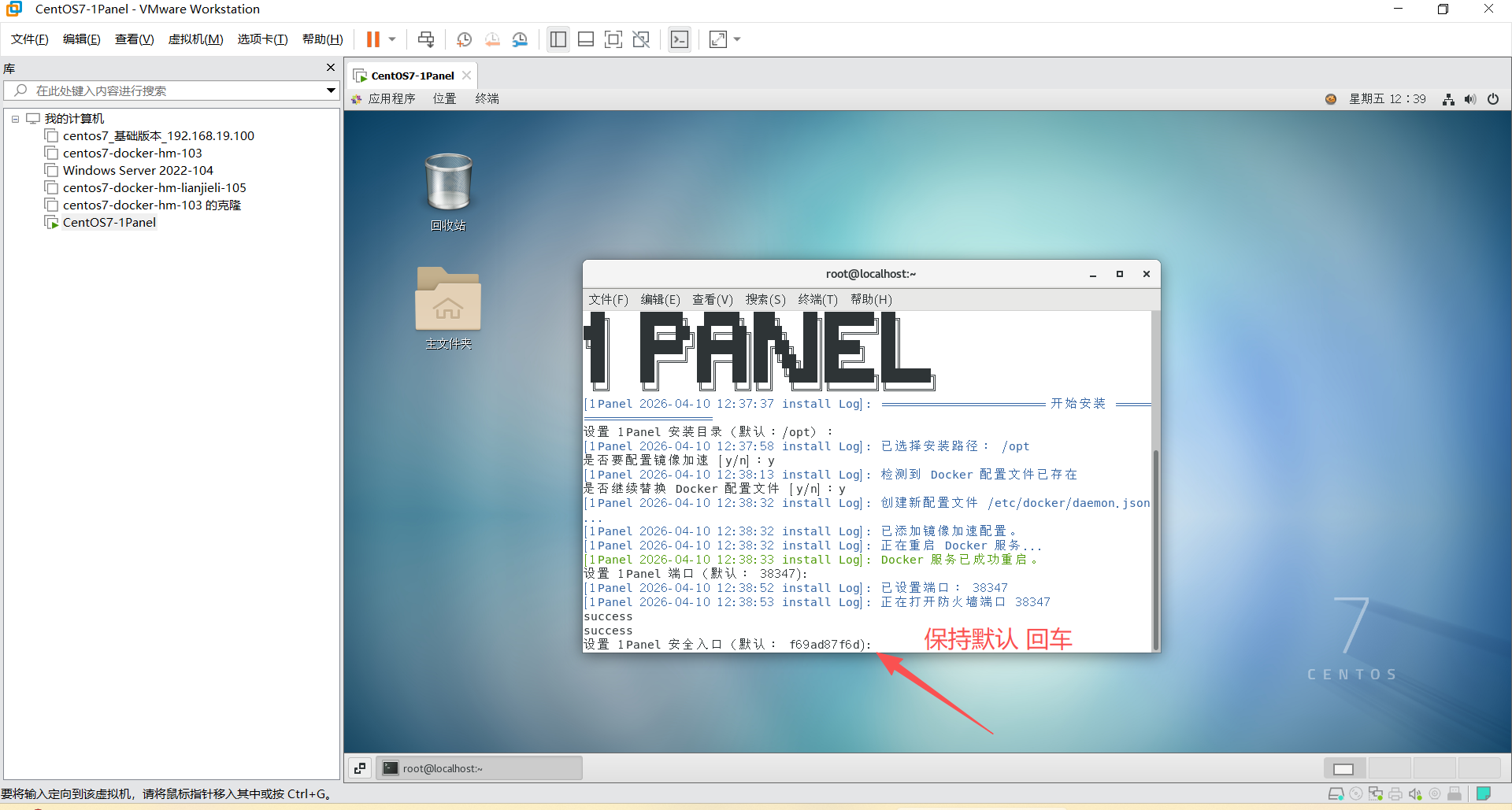Take a snapshot of the virtual machine
Screen dimensions: 1512x810
[x=465, y=39]
